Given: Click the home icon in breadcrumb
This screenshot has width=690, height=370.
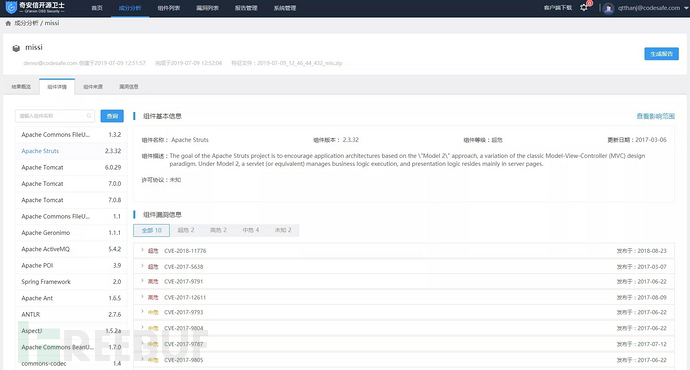Looking at the screenshot, I should coord(8,23).
